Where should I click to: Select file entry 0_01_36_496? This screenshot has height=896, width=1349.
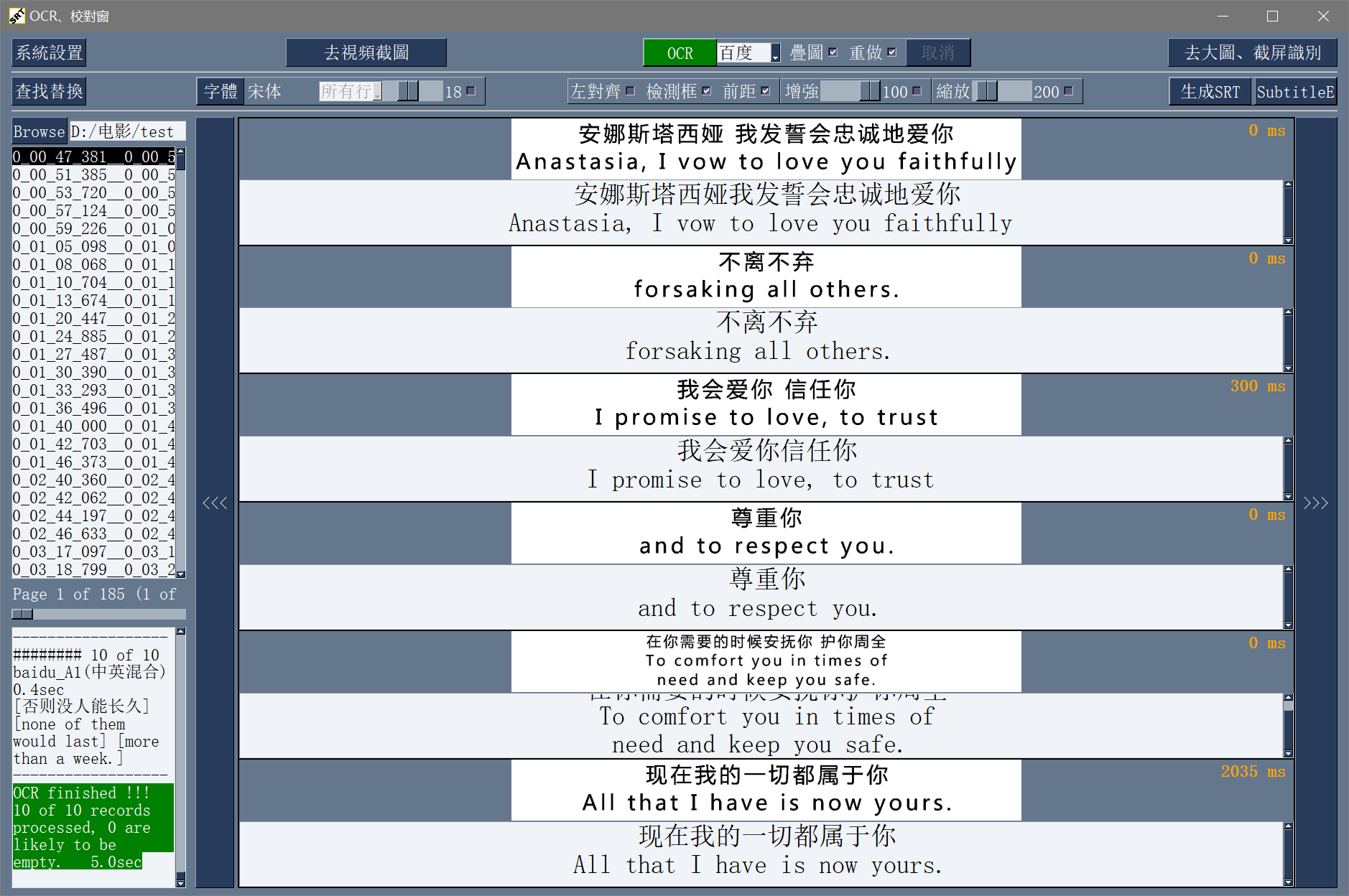94,408
